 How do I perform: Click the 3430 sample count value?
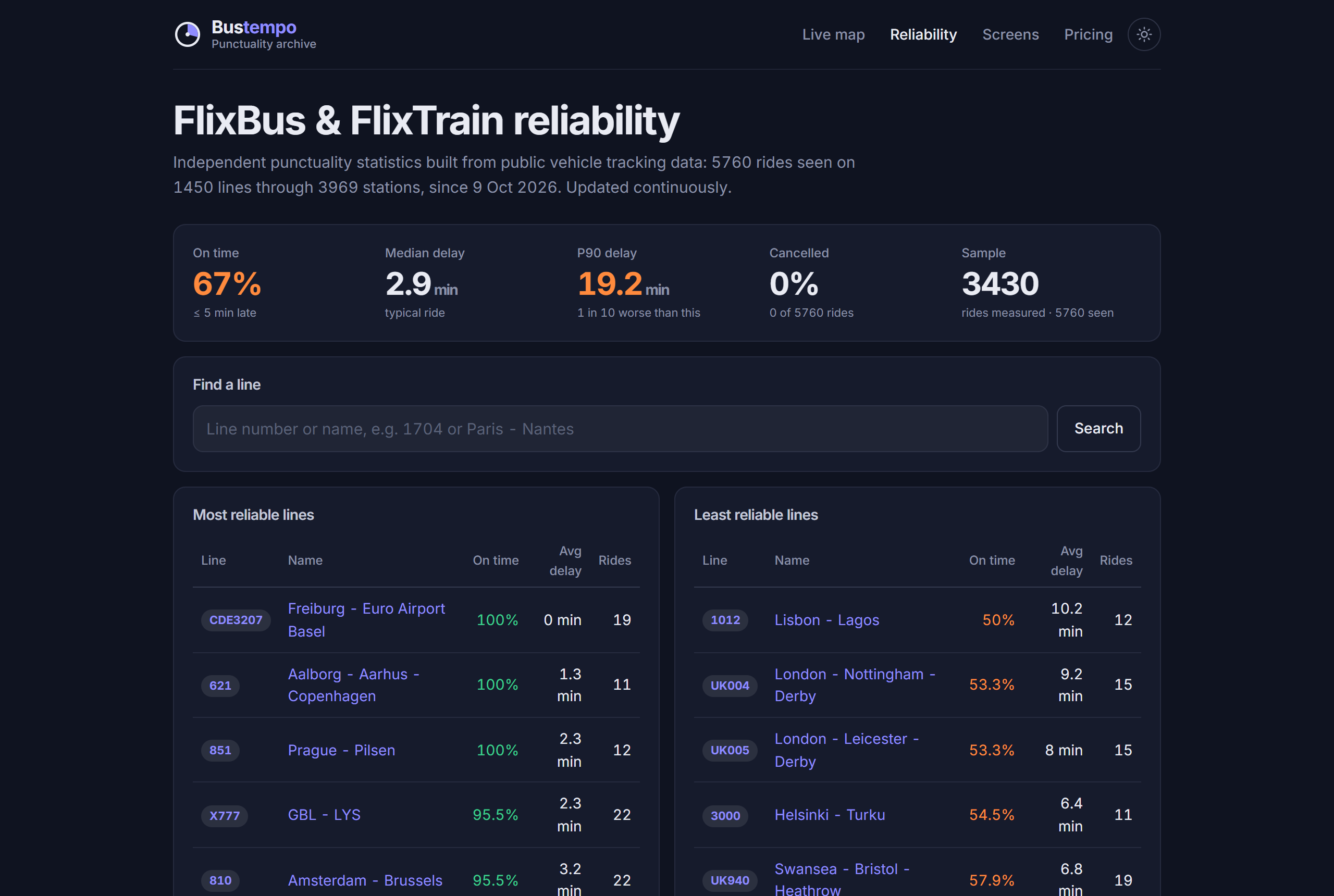pyautogui.click(x=999, y=284)
